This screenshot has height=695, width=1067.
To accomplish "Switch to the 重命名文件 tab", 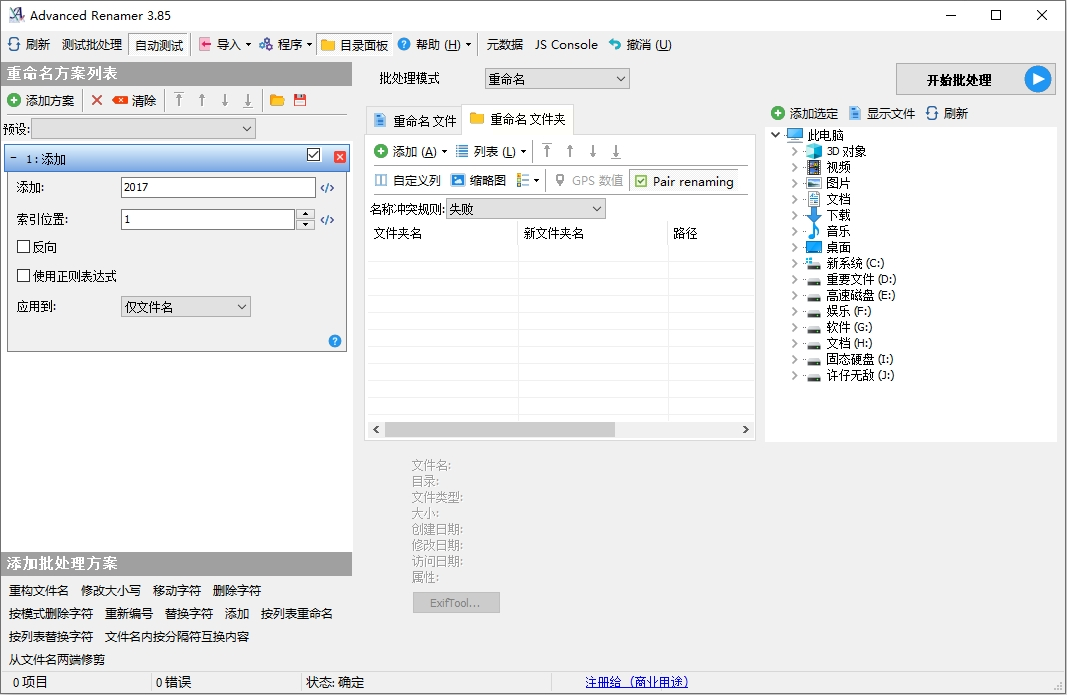I will tap(414, 121).
